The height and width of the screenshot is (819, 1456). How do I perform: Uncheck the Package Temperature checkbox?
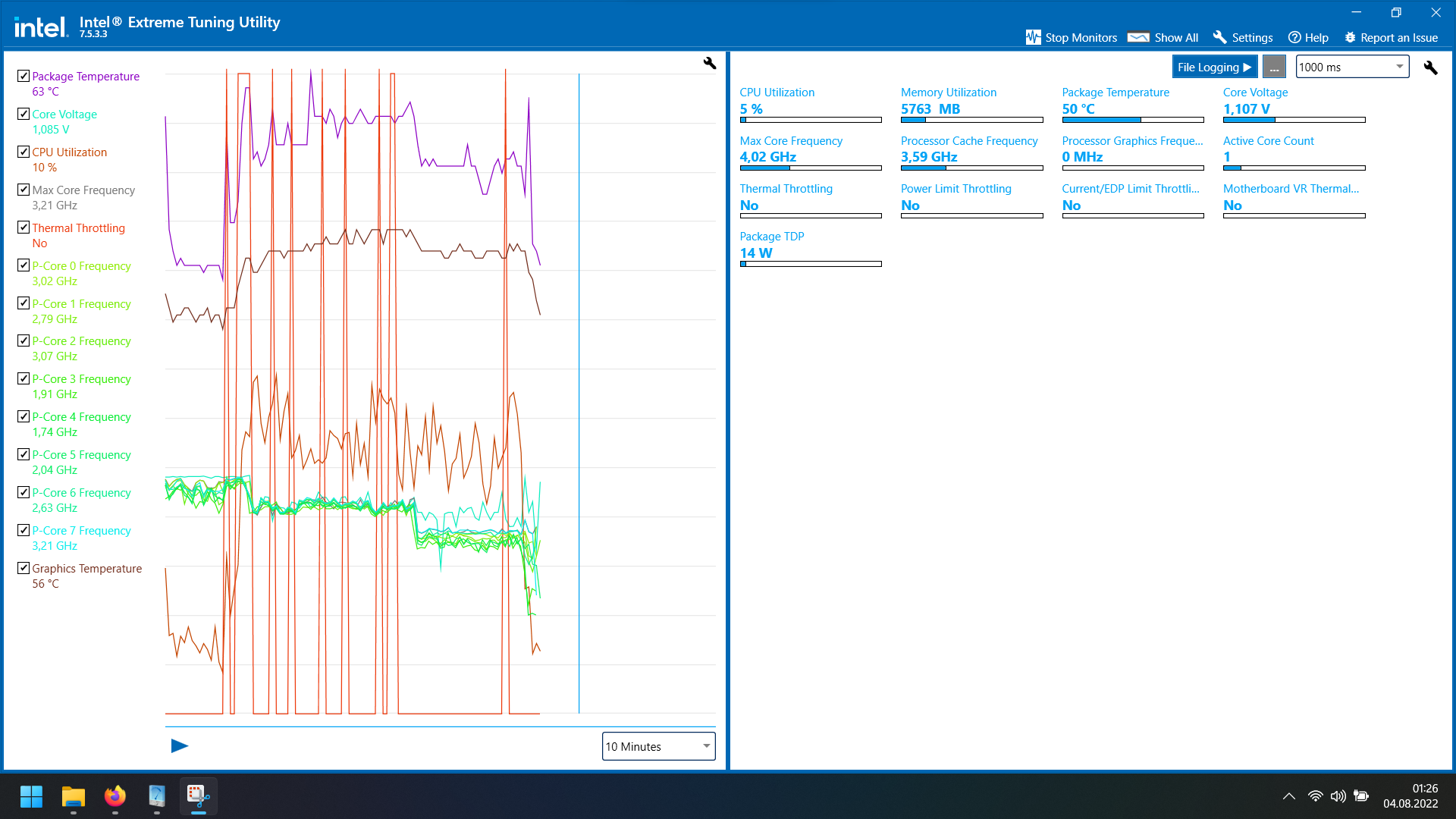tap(24, 76)
